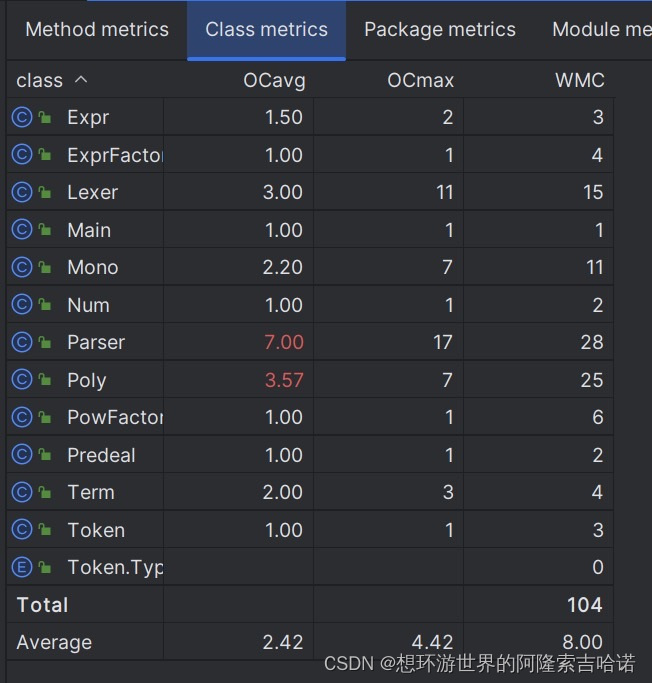Open the Package metrics tab
The width and height of the screenshot is (652, 683).
440,30
